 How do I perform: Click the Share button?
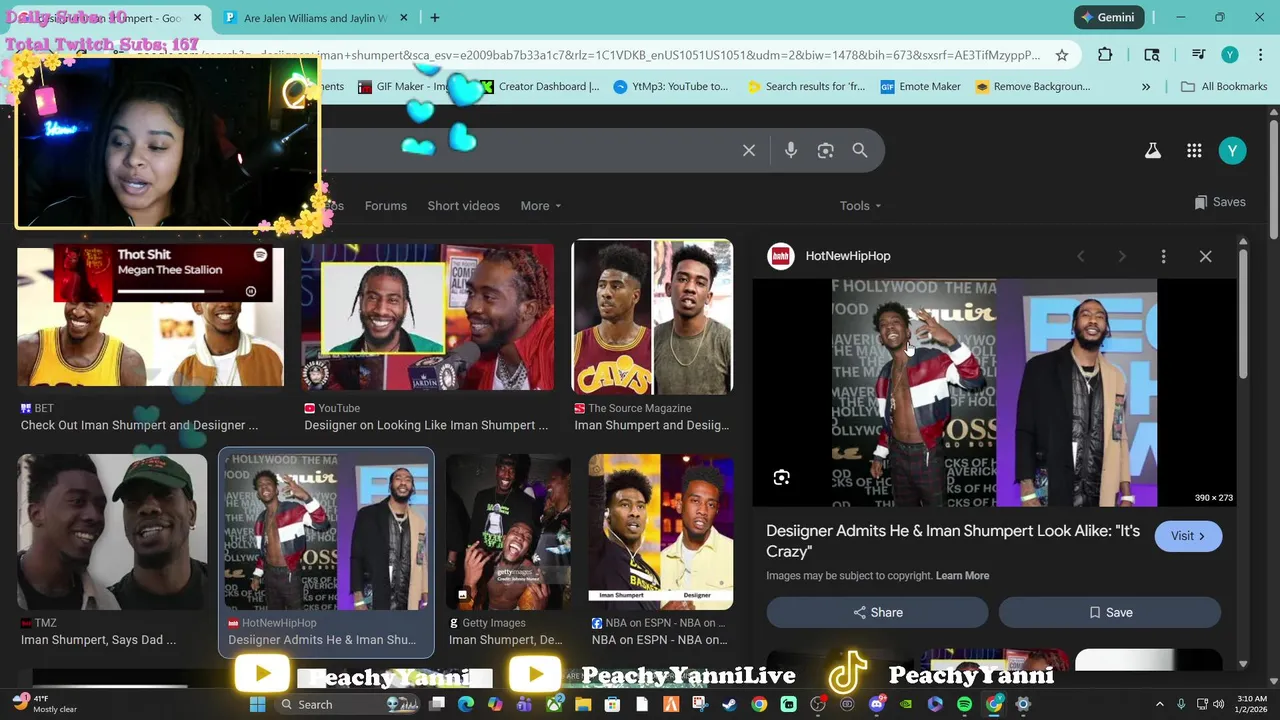pyautogui.click(x=877, y=612)
